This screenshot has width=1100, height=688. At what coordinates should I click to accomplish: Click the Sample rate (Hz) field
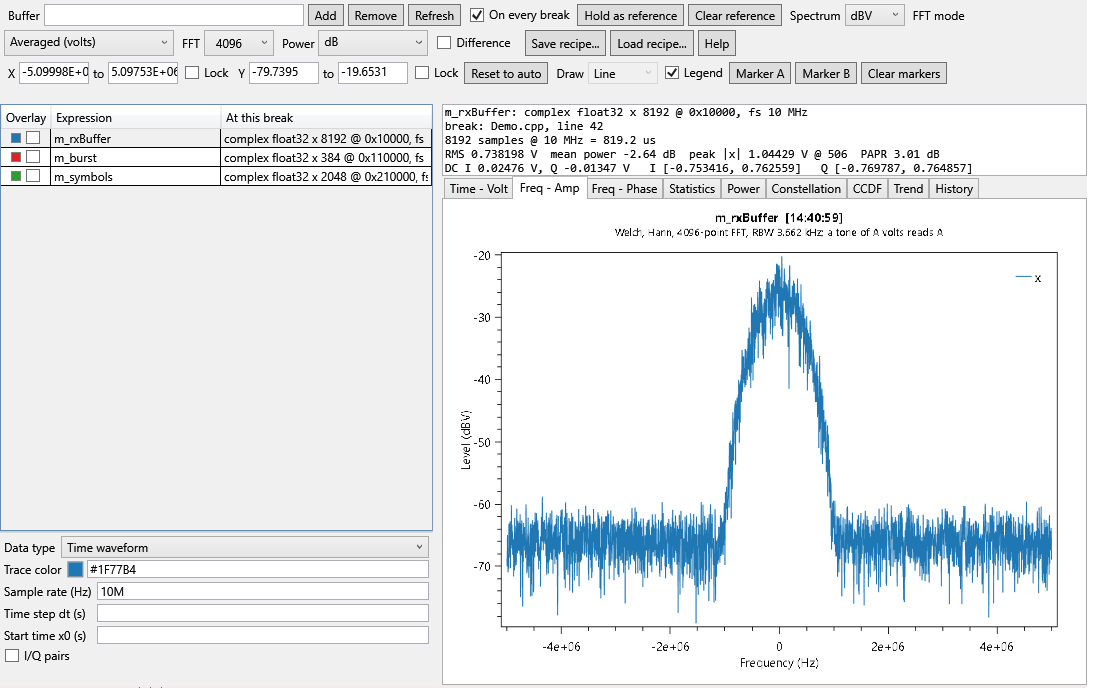point(262,592)
